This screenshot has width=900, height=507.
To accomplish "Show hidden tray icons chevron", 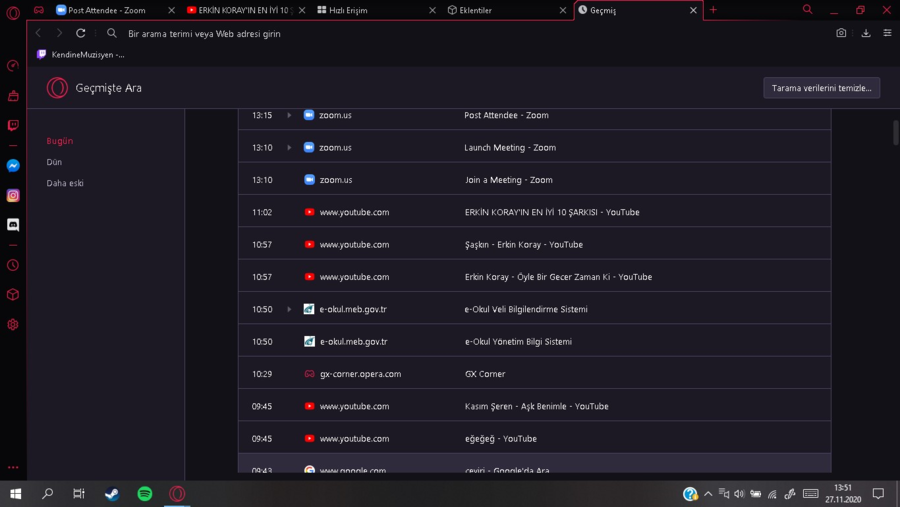I will (x=708, y=494).
